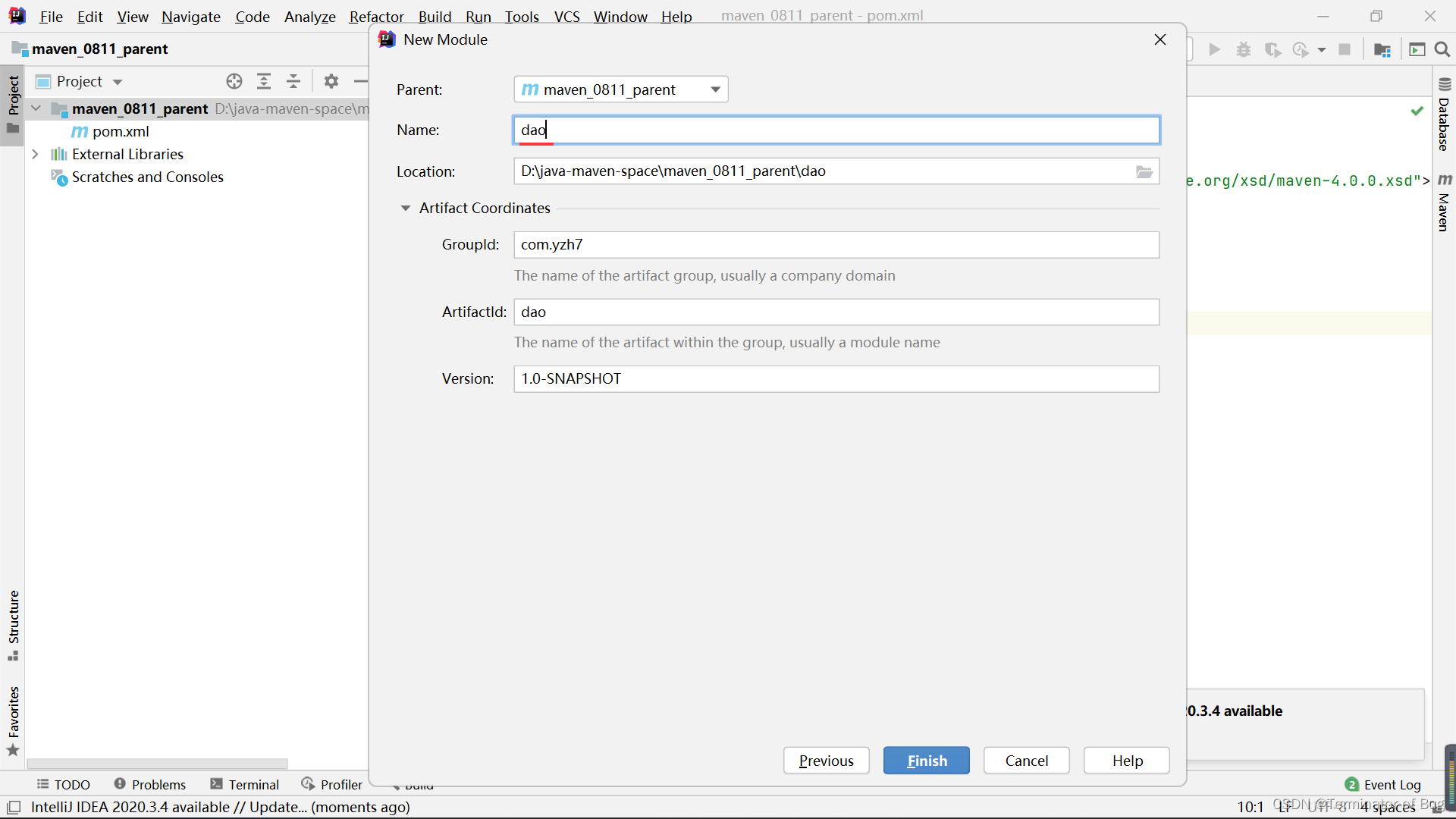Collapse the Artifact Coordinates section
This screenshot has height=819, width=1456.
[x=406, y=208]
